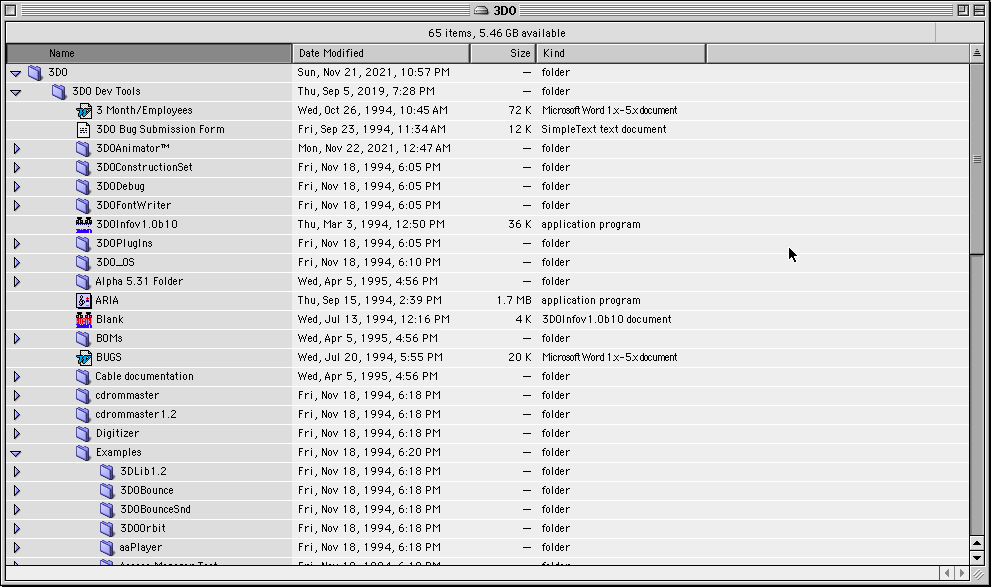Expand the 3DOPlugIns folder triangle

pos(16,243)
